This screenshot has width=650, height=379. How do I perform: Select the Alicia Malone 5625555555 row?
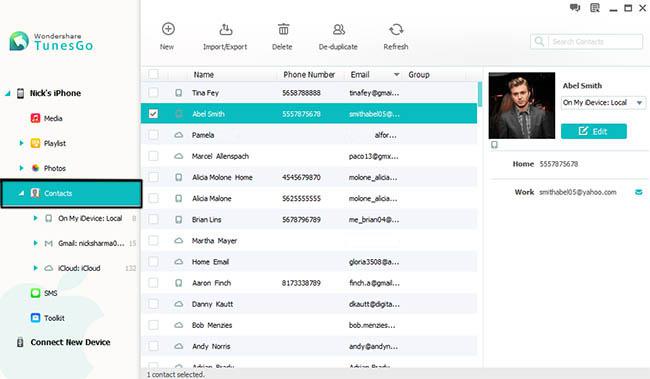(x=309, y=198)
